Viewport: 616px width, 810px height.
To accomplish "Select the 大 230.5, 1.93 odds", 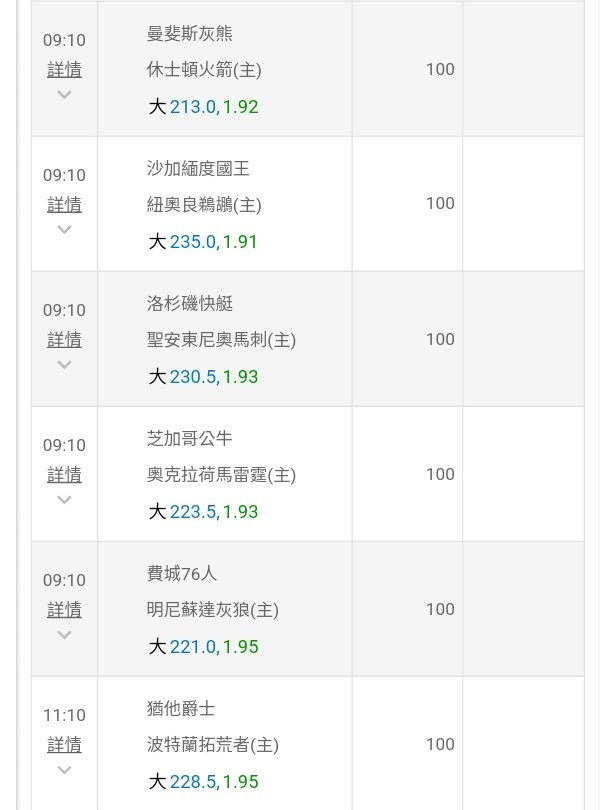I will [203, 377].
